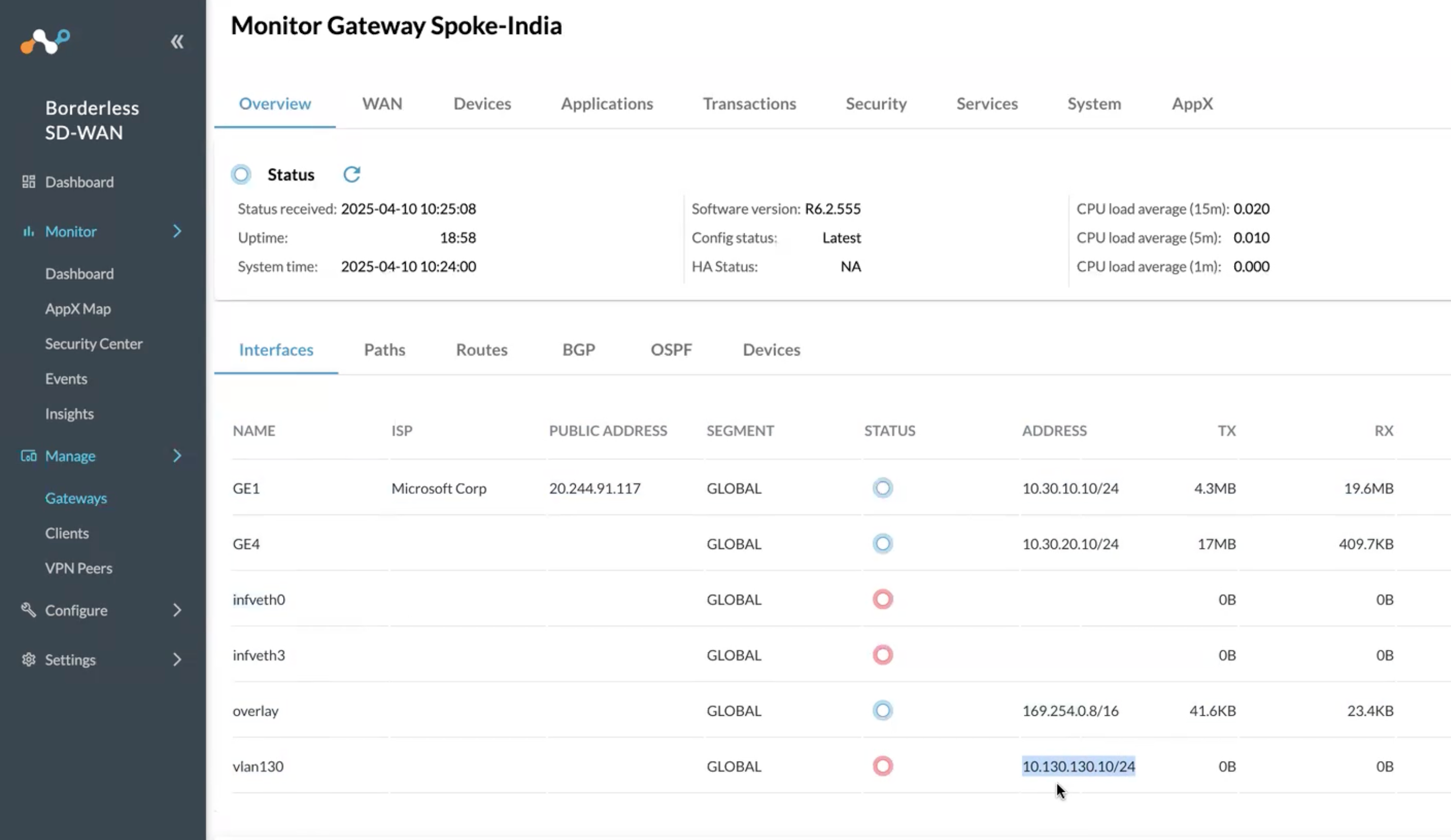This screenshot has height=840, width=1451.
Task: Open the Security tab
Action: pos(876,103)
